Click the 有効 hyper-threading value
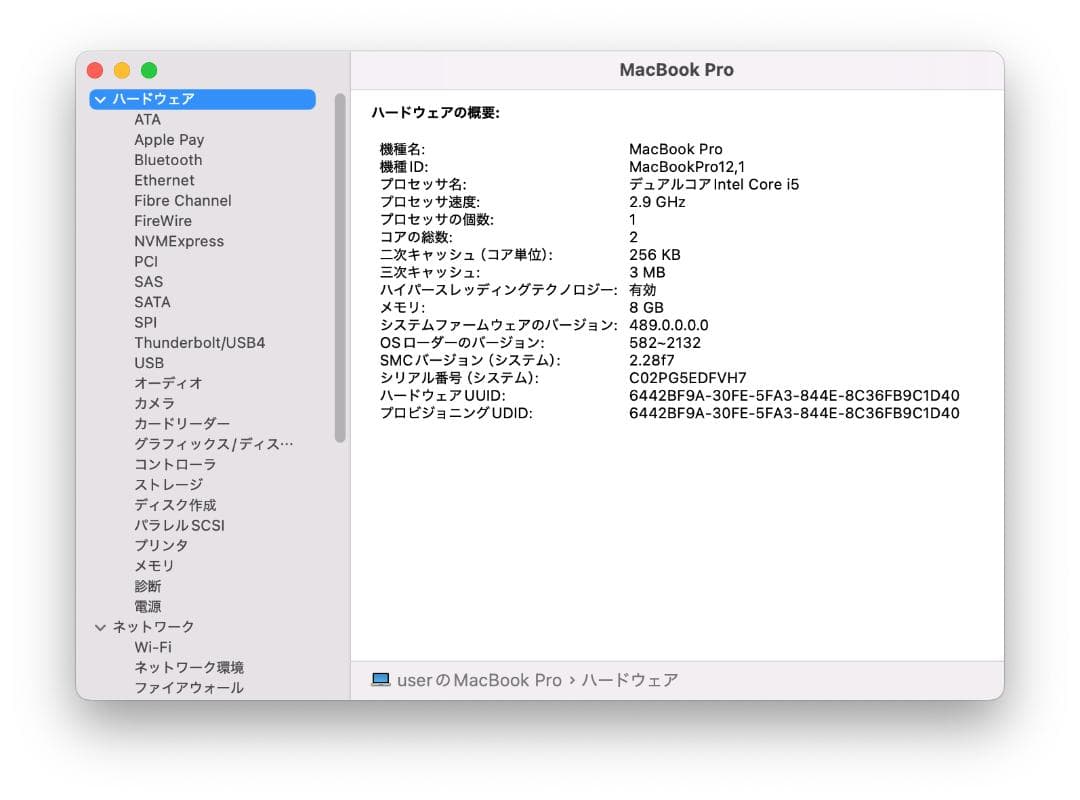 pyautogui.click(x=643, y=290)
